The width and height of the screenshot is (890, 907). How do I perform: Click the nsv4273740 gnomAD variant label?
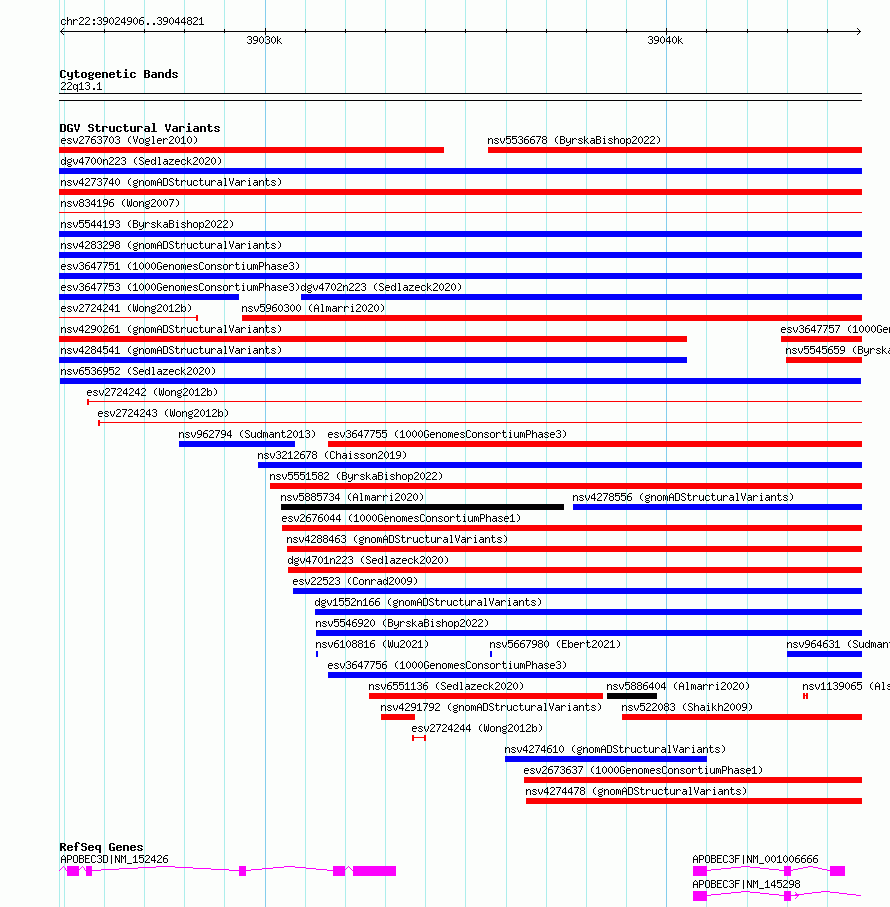click(171, 182)
